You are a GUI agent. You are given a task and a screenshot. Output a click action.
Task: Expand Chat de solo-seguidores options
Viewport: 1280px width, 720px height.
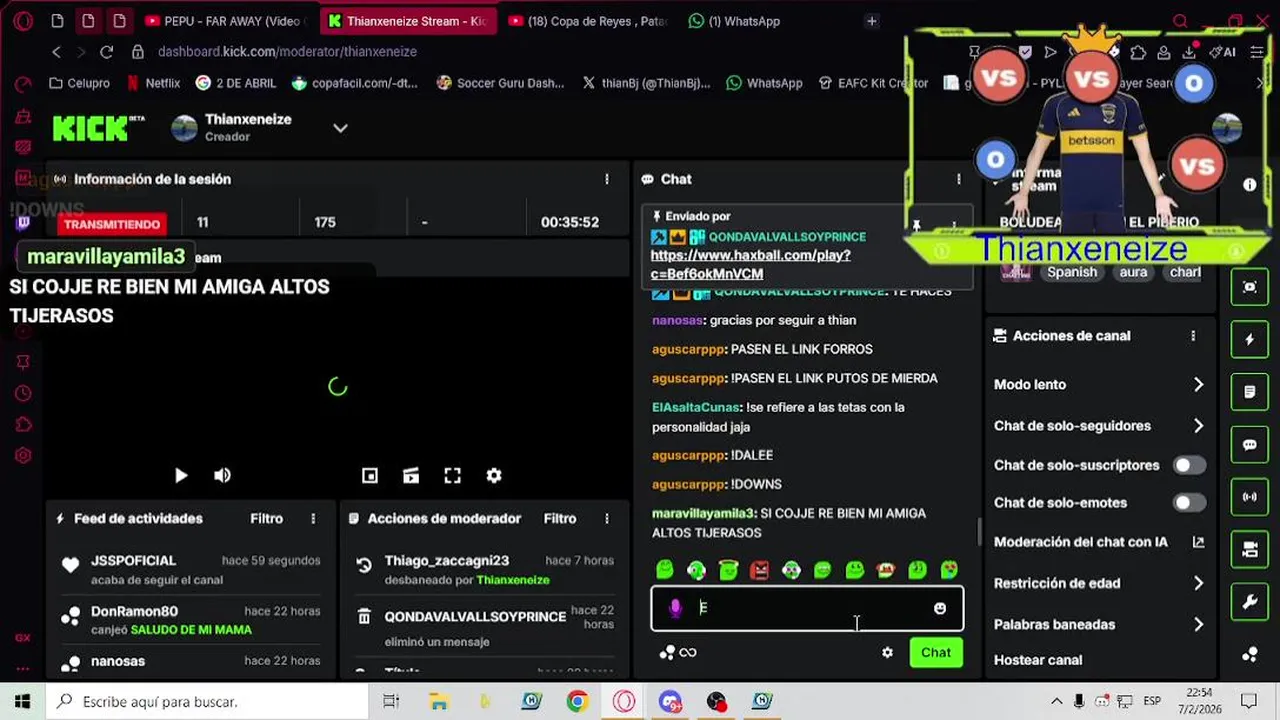point(1199,426)
